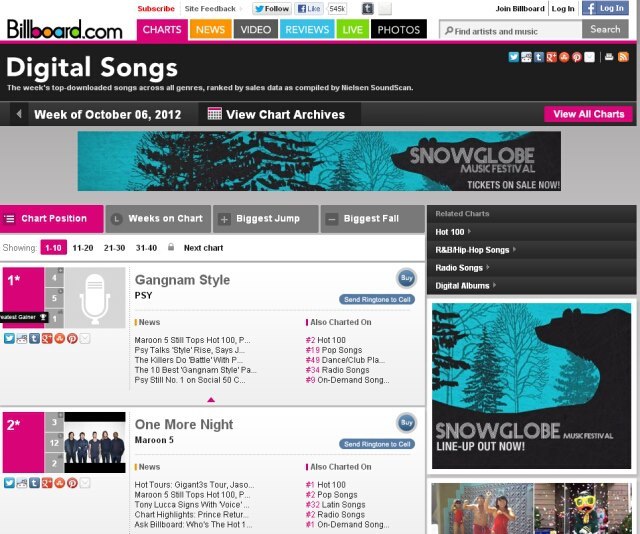Open the RSS feed icon
This screenshot has height=534, width=640.
[623, 57]
